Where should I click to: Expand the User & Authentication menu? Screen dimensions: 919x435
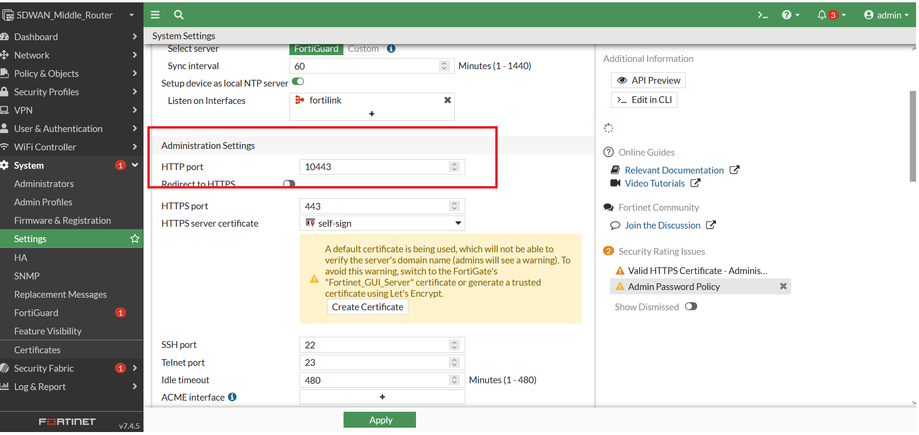click(x=72, y=128)
